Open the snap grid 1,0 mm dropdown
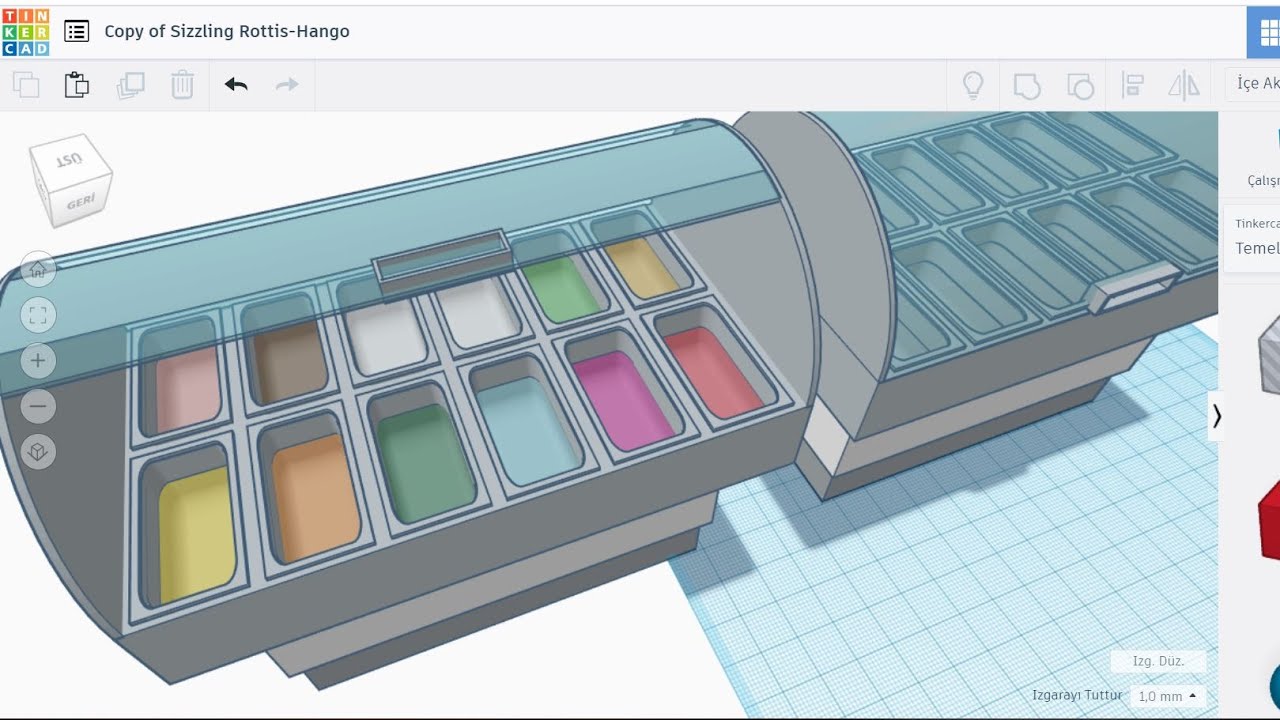1280x720 pixels. 1167,696
